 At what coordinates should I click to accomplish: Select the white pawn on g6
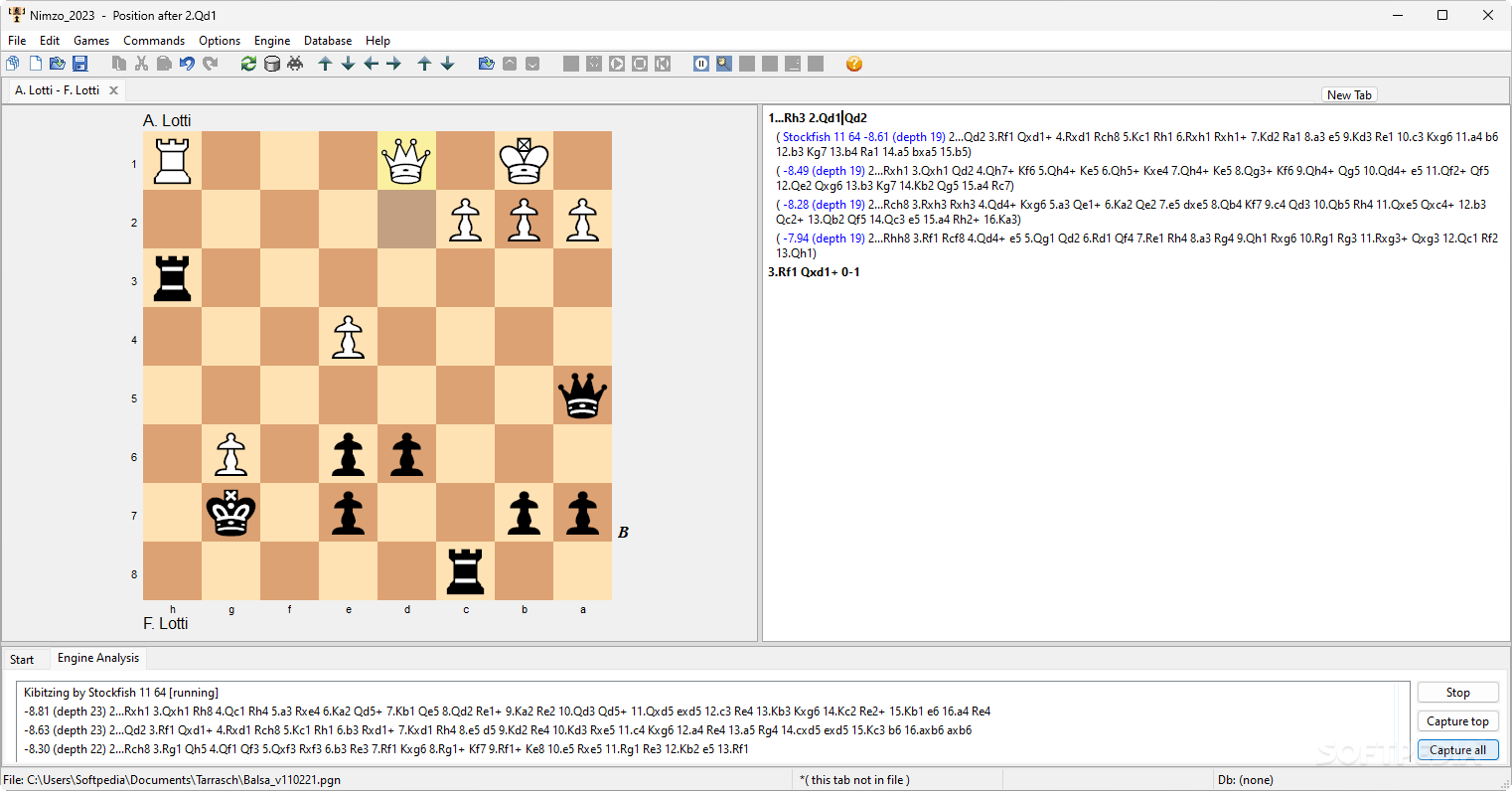(230, 453)
